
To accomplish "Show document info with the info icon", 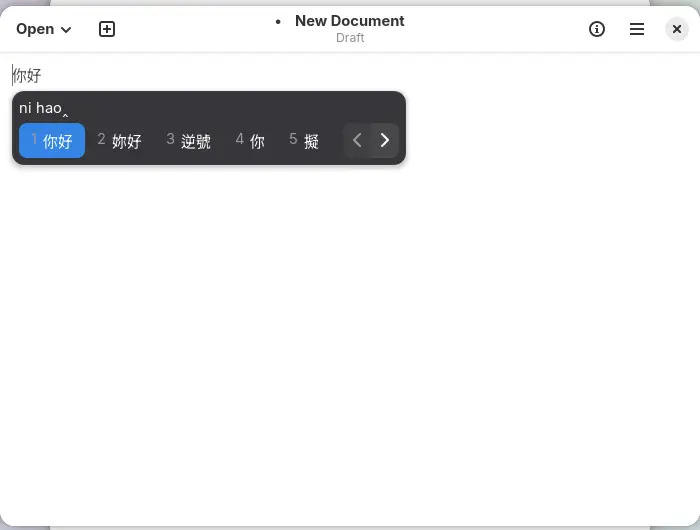I will click(x=596, y=29).
